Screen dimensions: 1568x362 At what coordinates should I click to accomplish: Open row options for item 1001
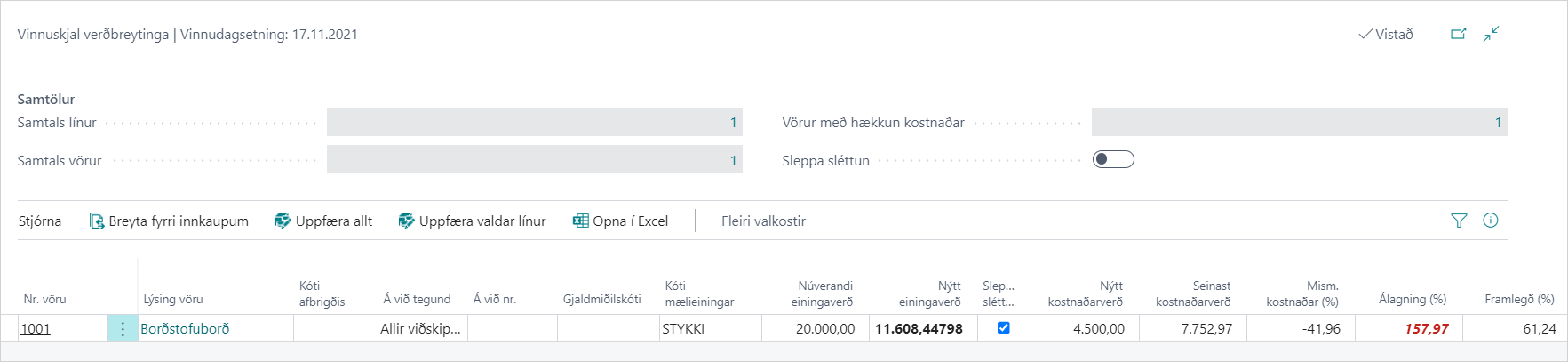pyautogui.click(x=123, y=329)
